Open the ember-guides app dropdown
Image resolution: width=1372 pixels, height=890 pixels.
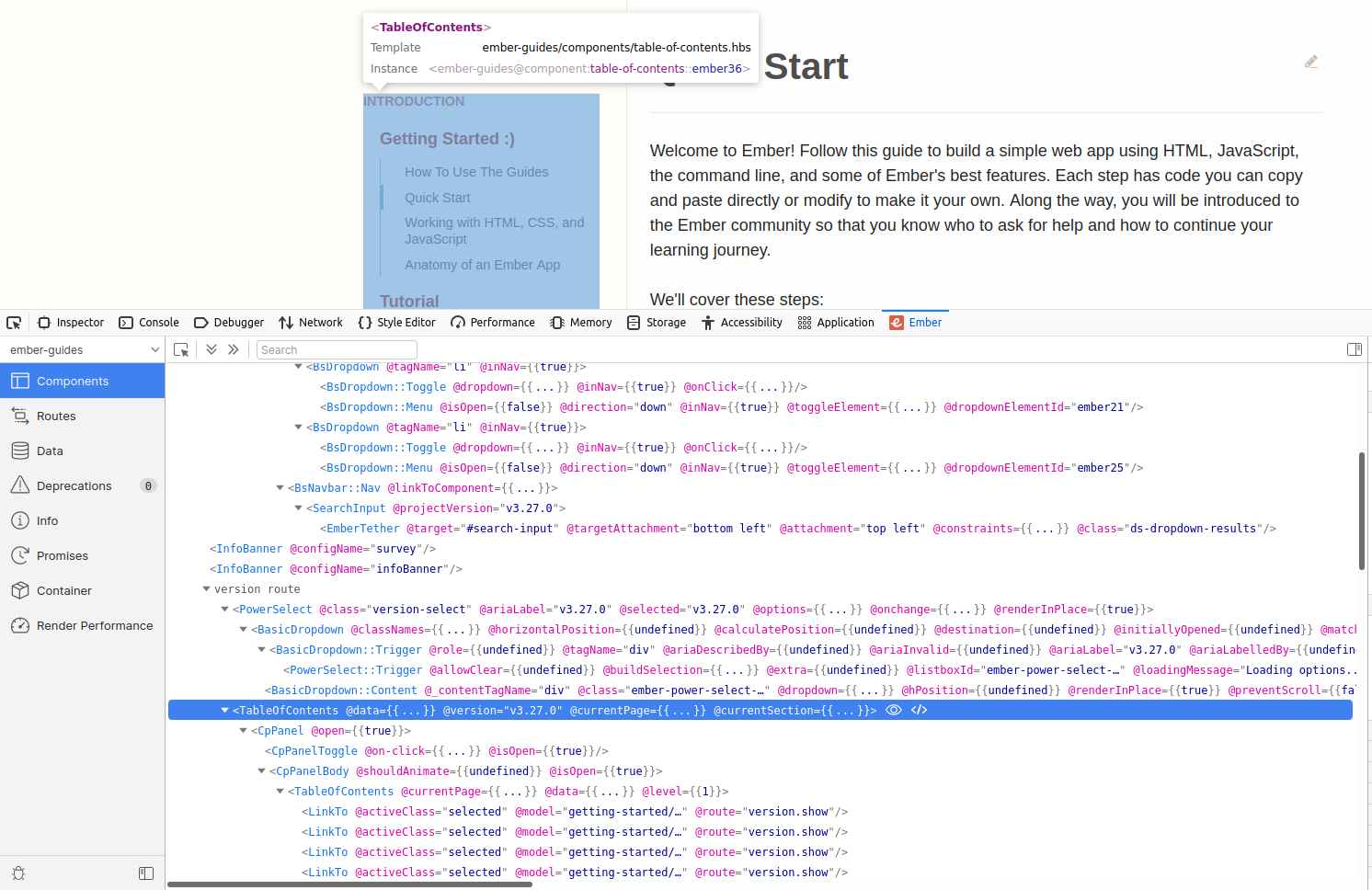83,349
